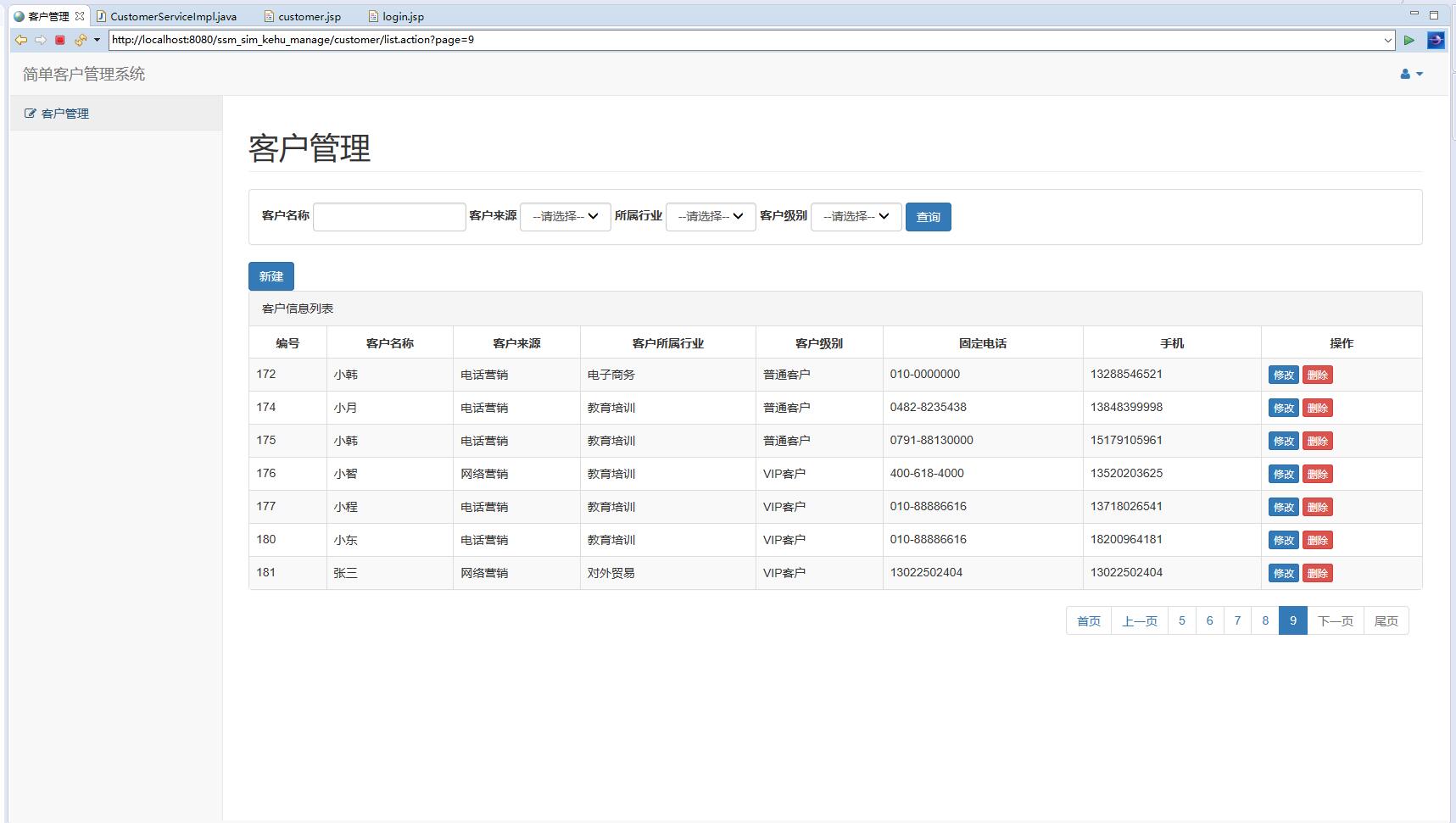Close the 客户管理 browser tab
The width and height of the screenshot is (1456, 823).
tap(80, 16)
